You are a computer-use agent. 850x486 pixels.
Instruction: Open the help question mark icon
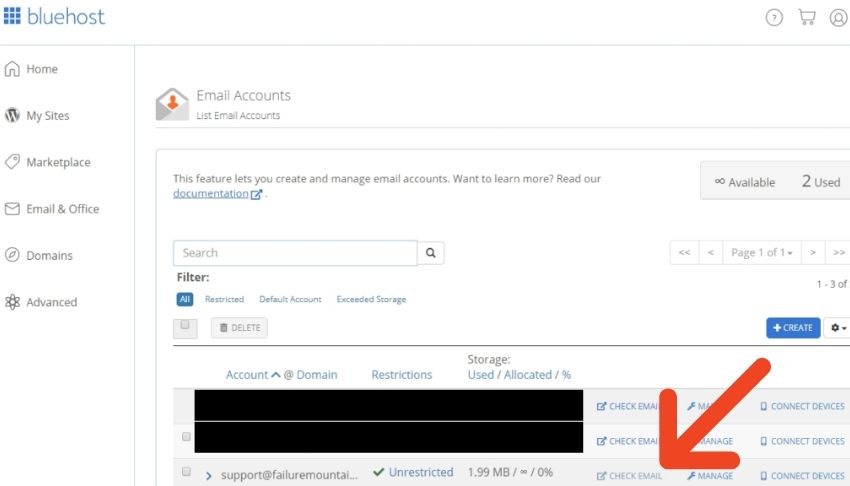774,17
